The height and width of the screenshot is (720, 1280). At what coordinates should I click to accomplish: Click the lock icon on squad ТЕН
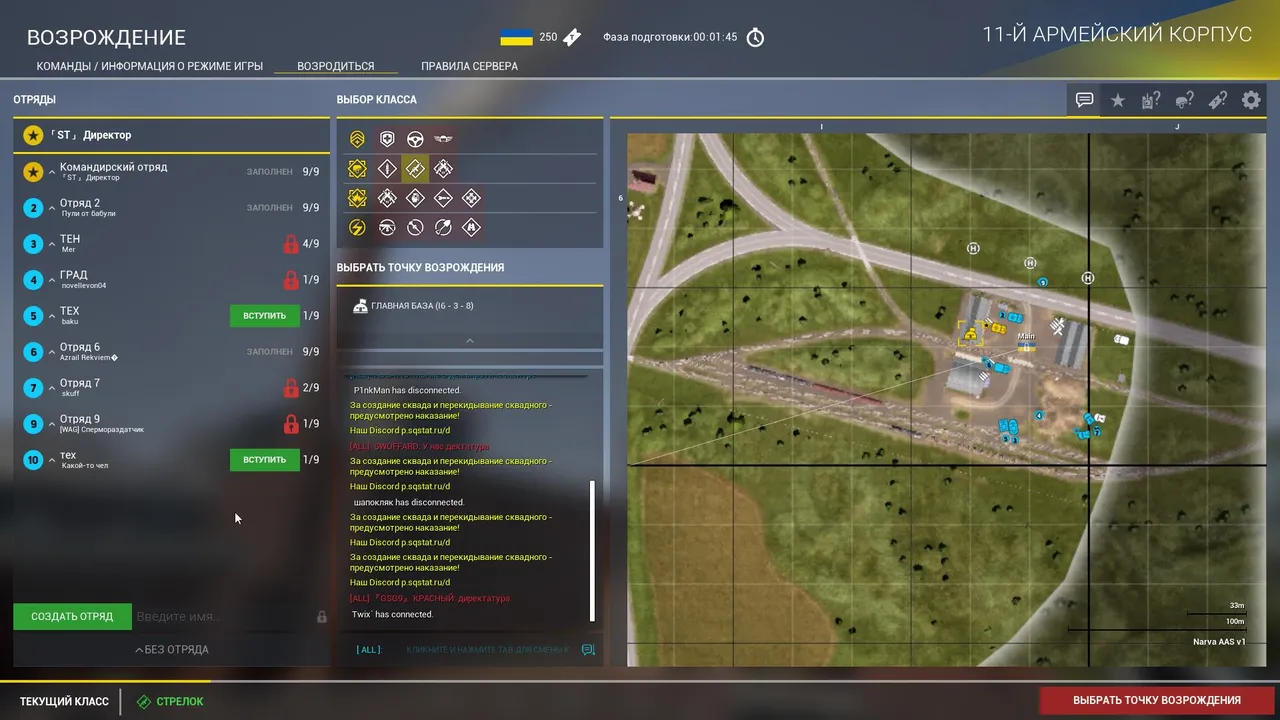[291, 244]
